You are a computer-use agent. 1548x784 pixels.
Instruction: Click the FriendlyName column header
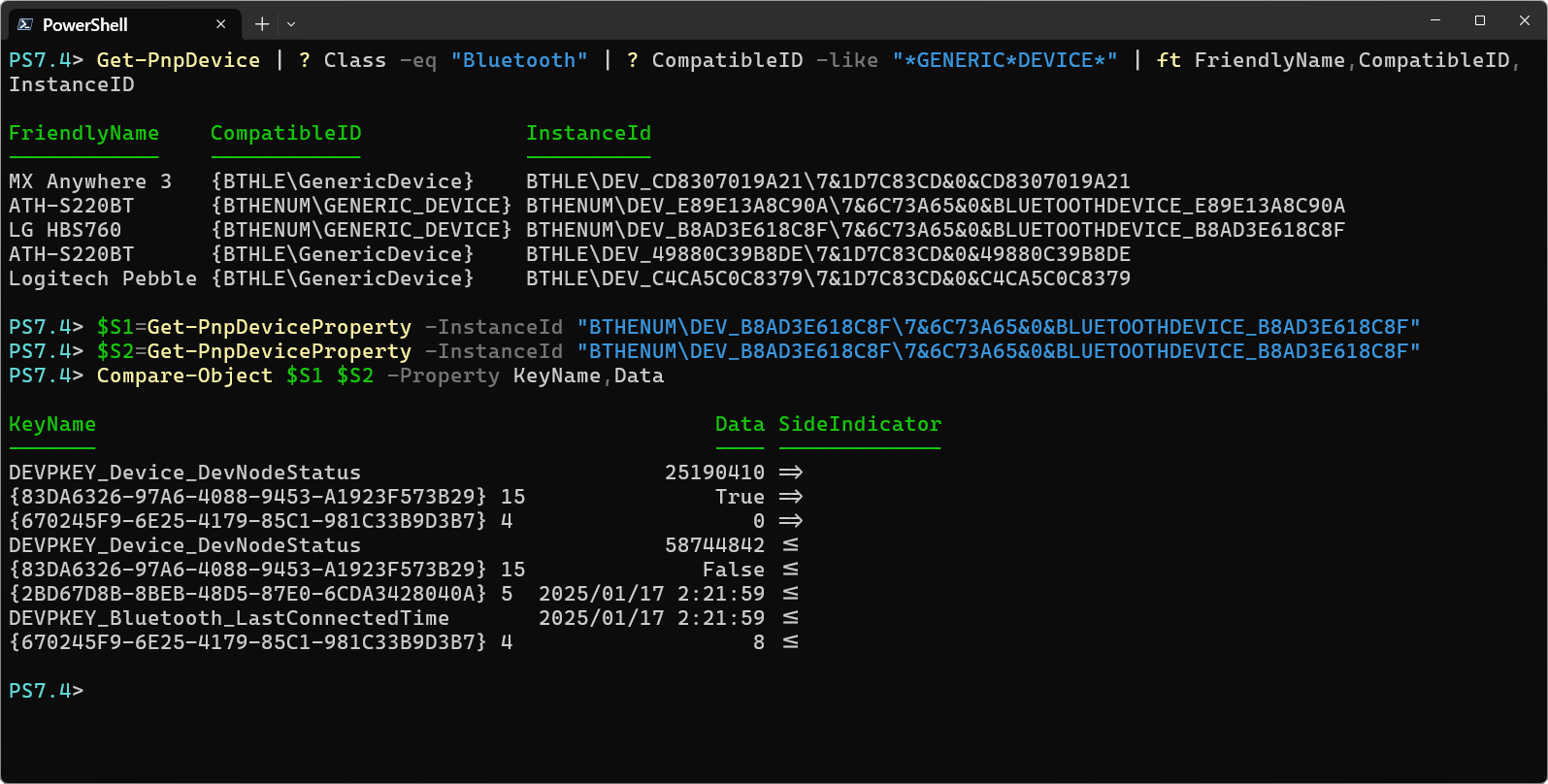pos(83,133)
